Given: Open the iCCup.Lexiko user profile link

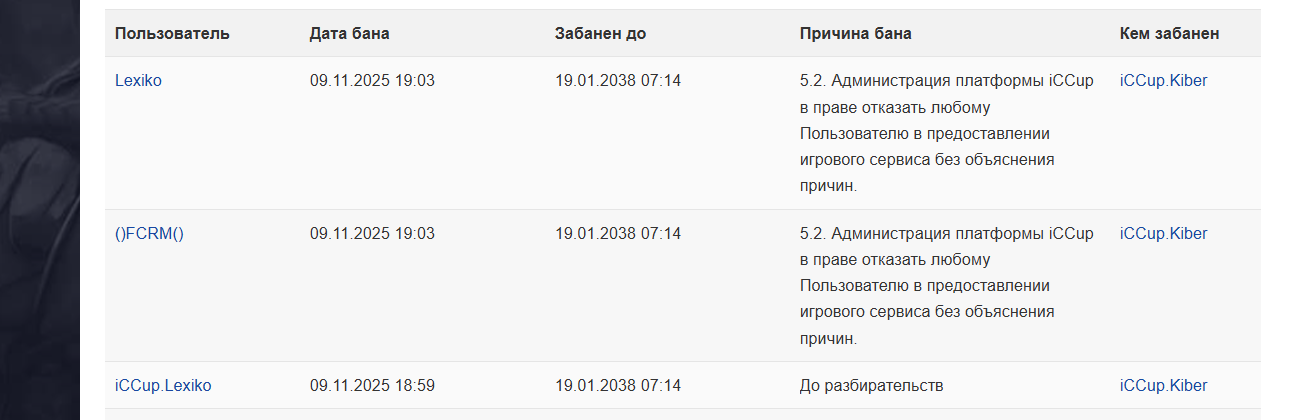Looking at the screenshot, I should (163, 386).
